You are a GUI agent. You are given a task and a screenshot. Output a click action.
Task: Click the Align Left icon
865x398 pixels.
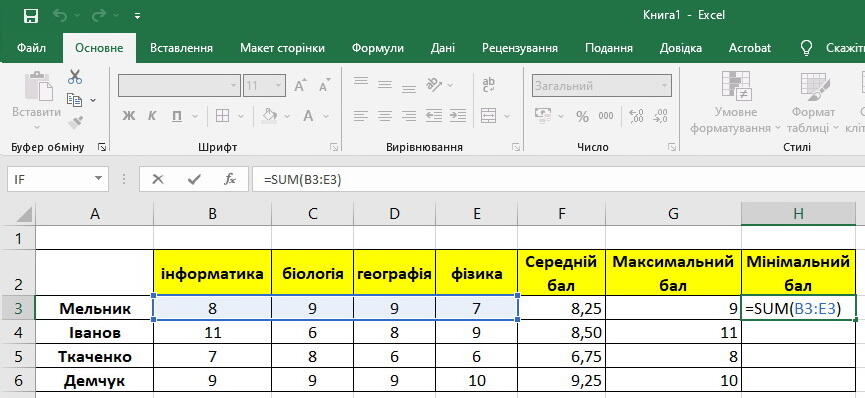(361, 116)
